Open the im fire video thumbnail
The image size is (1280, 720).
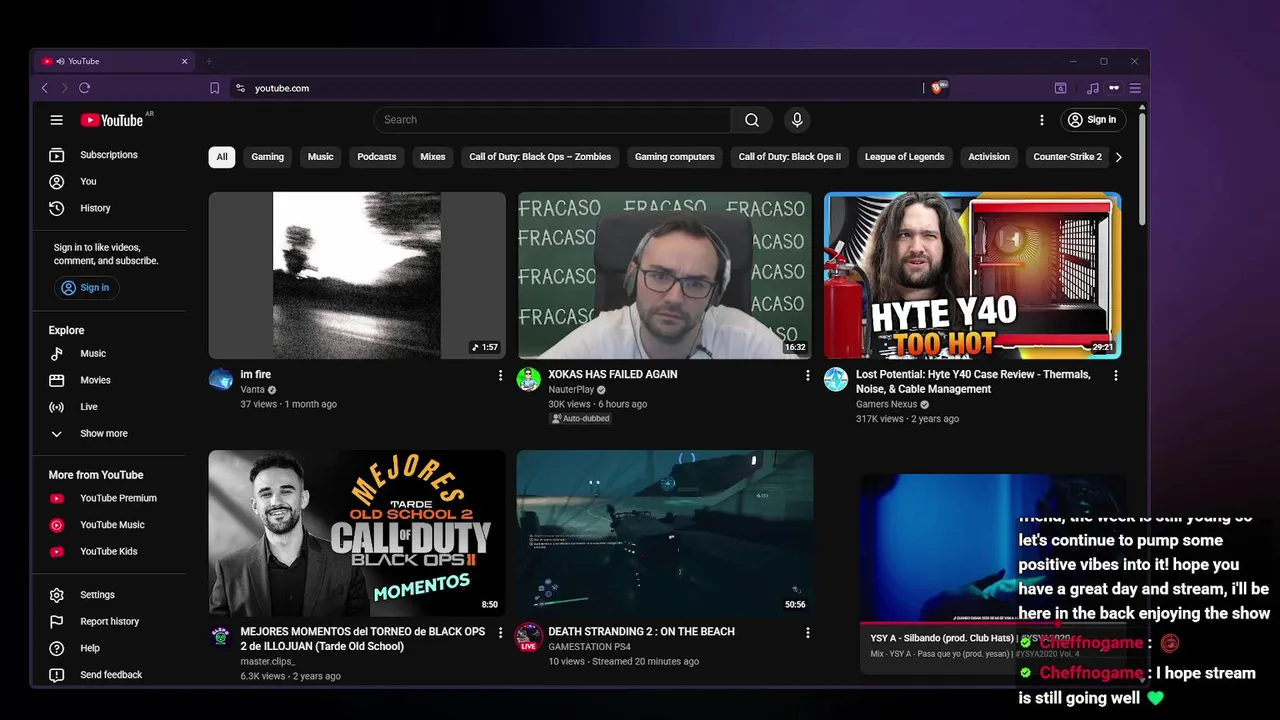tap(357, 275)
